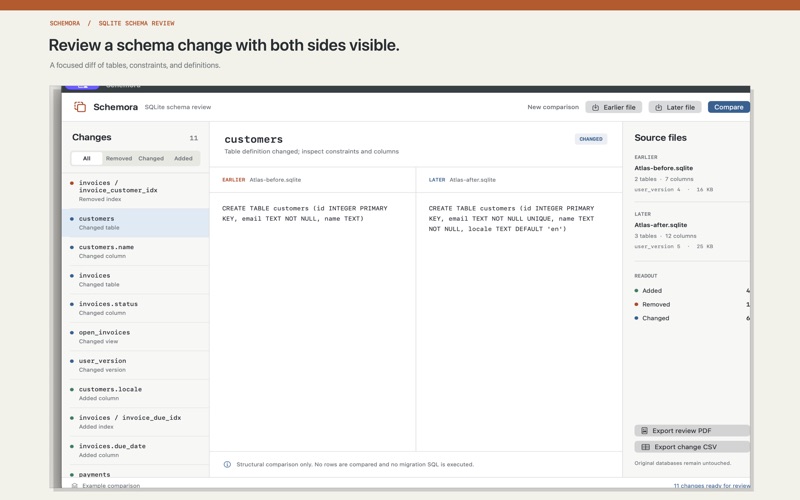800x500 pixels.
Task: Export the review as PDF
Action: click(x=692, y=431)
